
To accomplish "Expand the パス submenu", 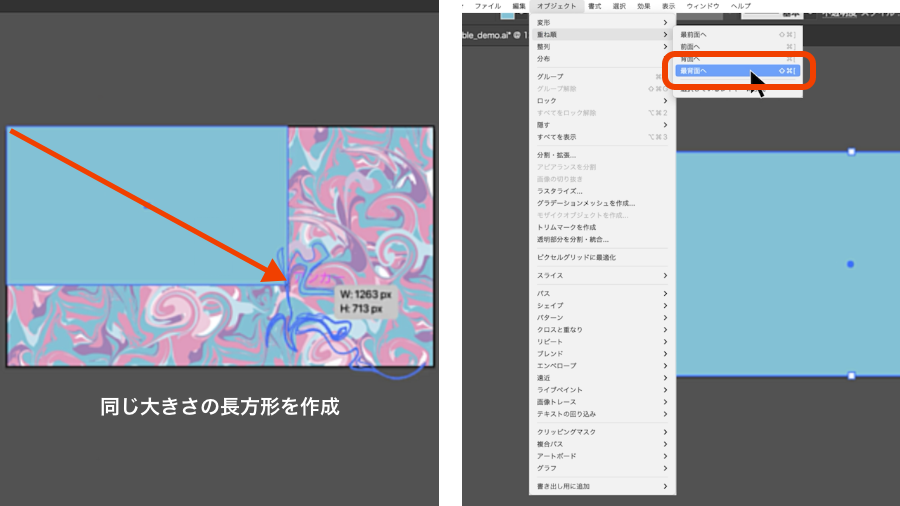I will [x=602, y=293].
